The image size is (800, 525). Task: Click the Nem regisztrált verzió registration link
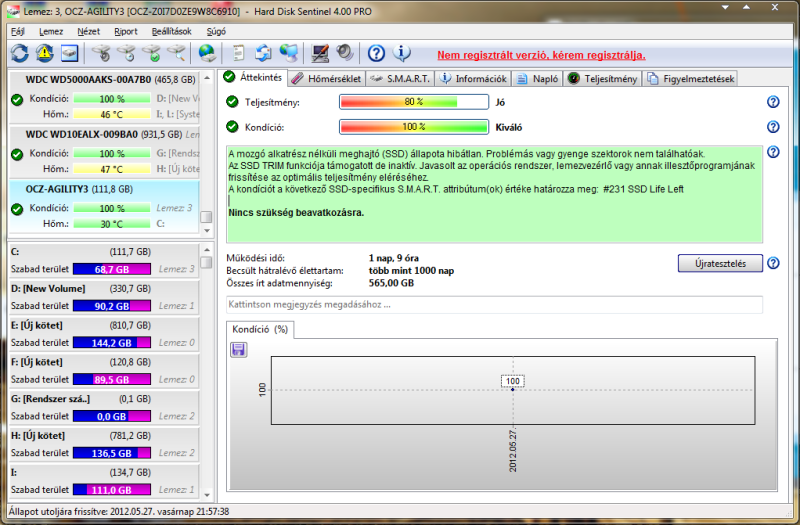pyautogui.click(x=541, y=55)
